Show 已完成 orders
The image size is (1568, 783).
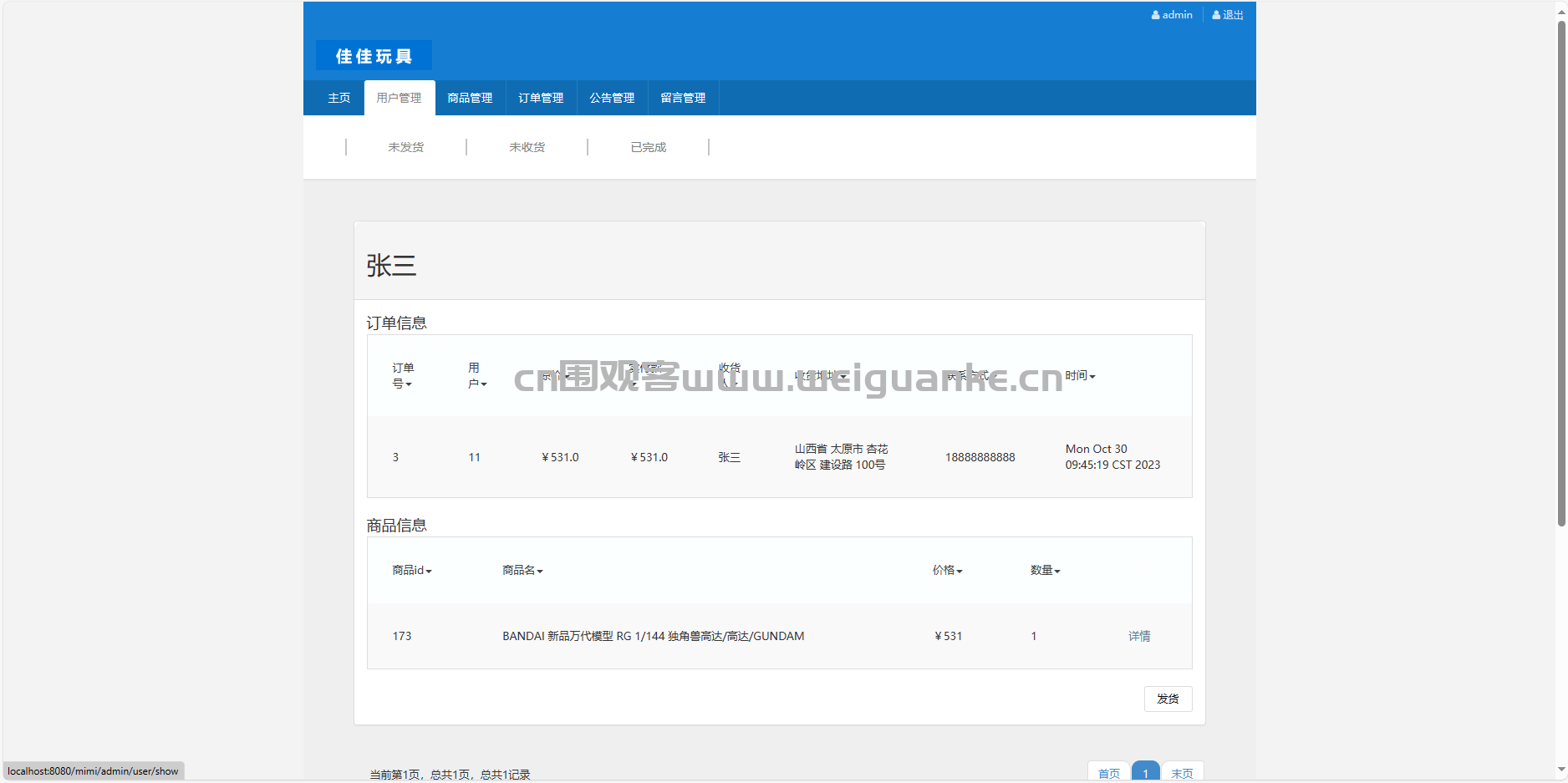(x=649, y=147)
